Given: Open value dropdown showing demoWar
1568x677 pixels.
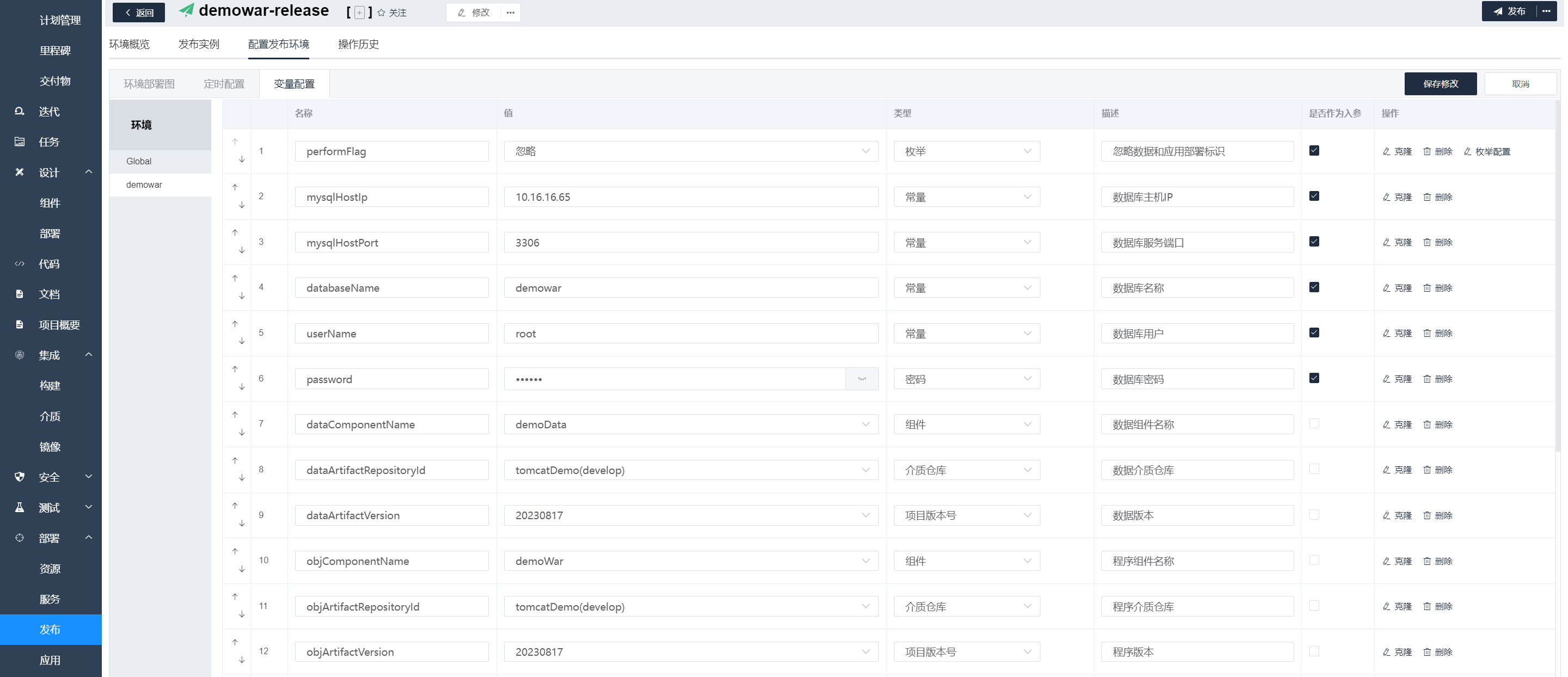Looking at the screenshot, I should click(x=690, y=561).
